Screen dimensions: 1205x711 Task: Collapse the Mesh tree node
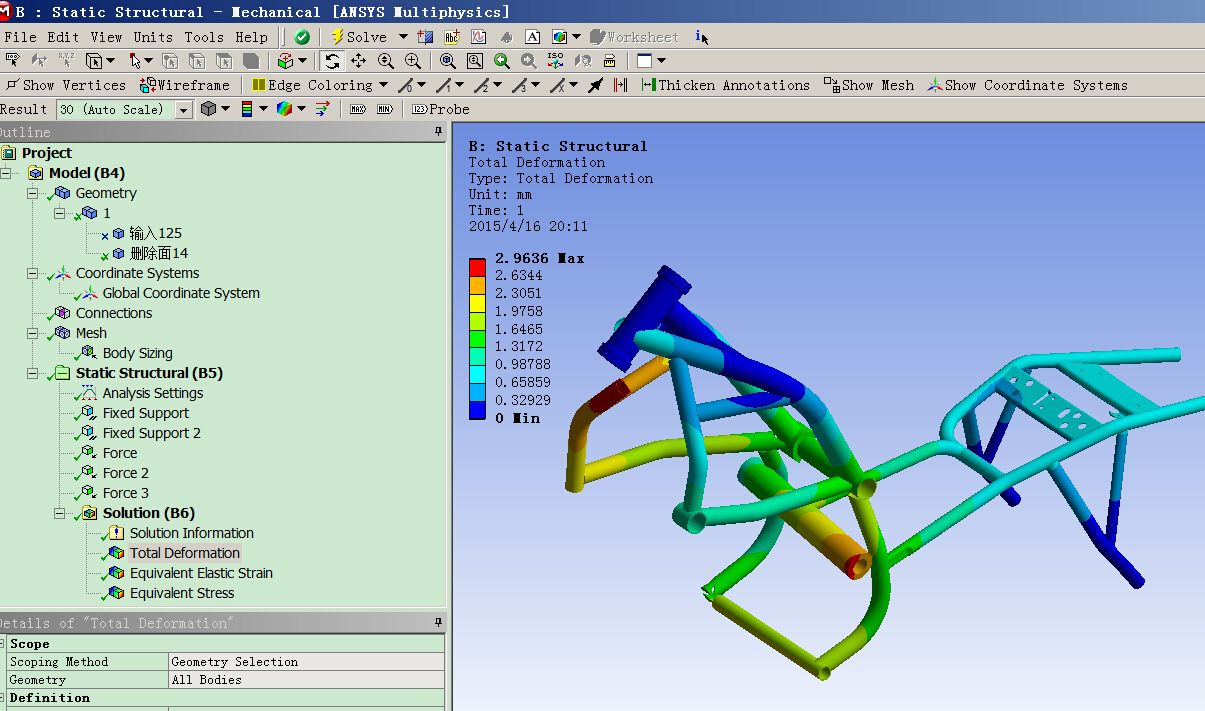click(33, 333)
